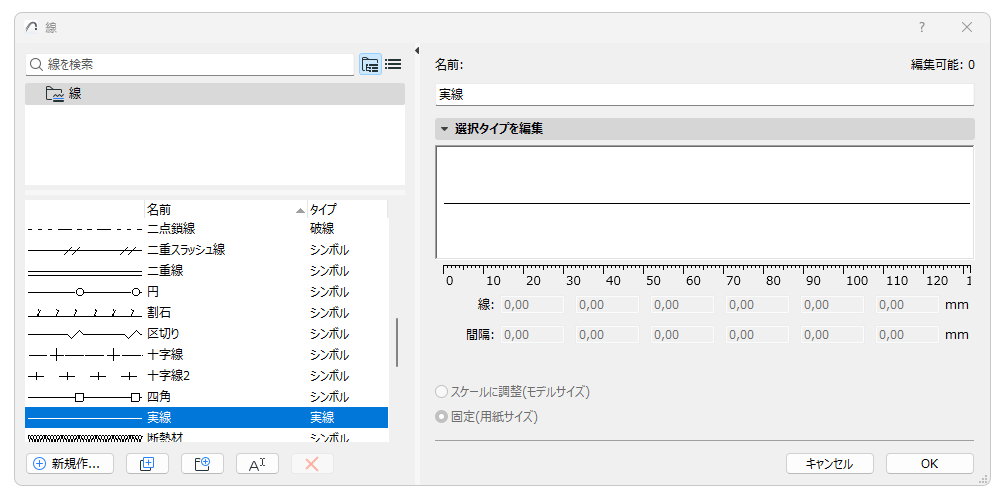Click the last 線 value field
Screen dimensions: 1005x498
pos(907,305)
